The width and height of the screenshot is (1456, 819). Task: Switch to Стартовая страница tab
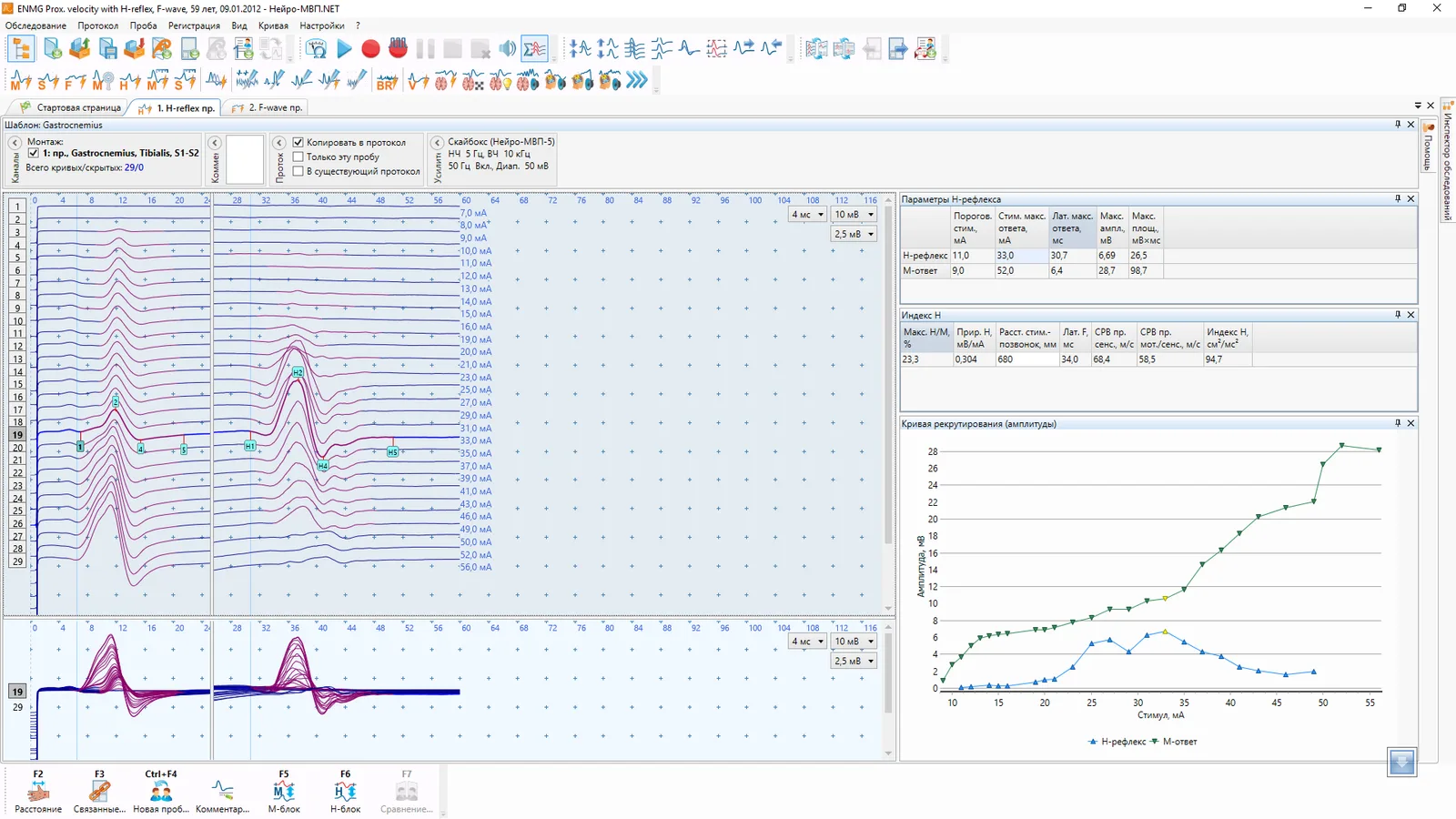71,107
